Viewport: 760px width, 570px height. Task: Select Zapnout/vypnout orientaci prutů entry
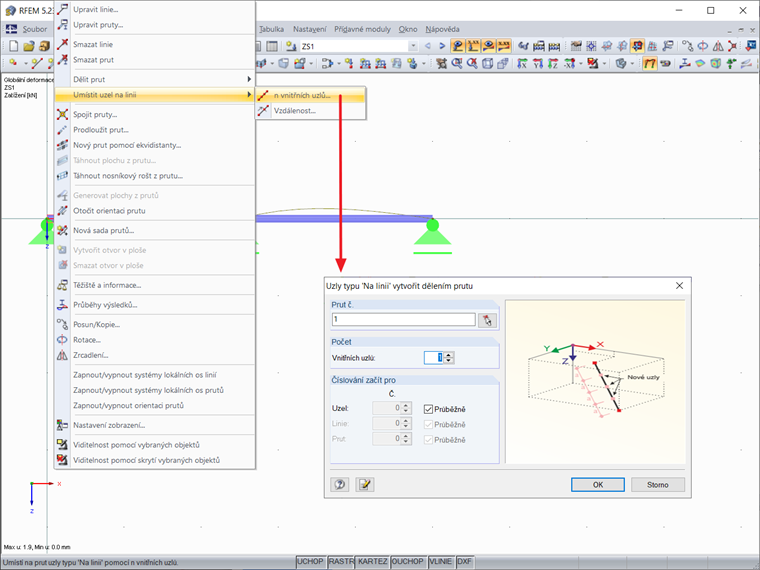tap(155, 405)
